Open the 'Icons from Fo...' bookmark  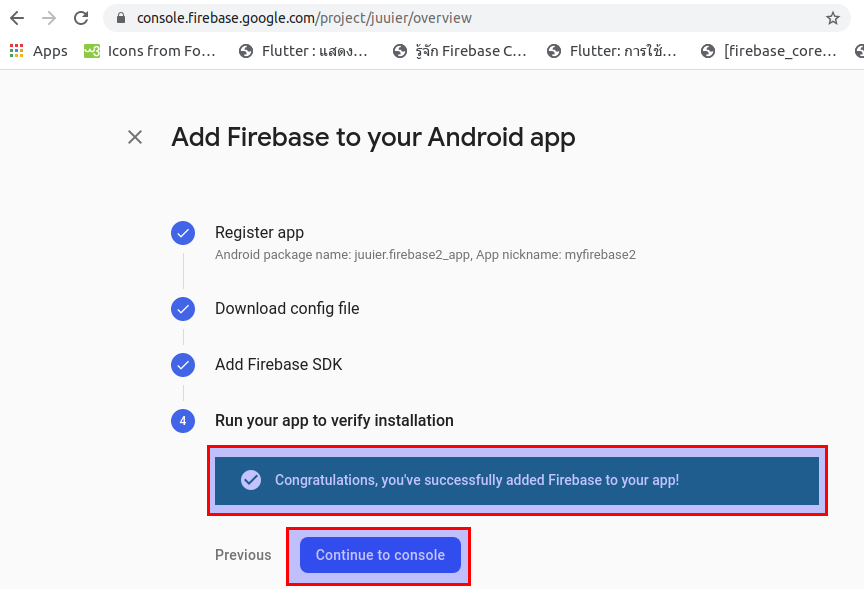(150, 50)
